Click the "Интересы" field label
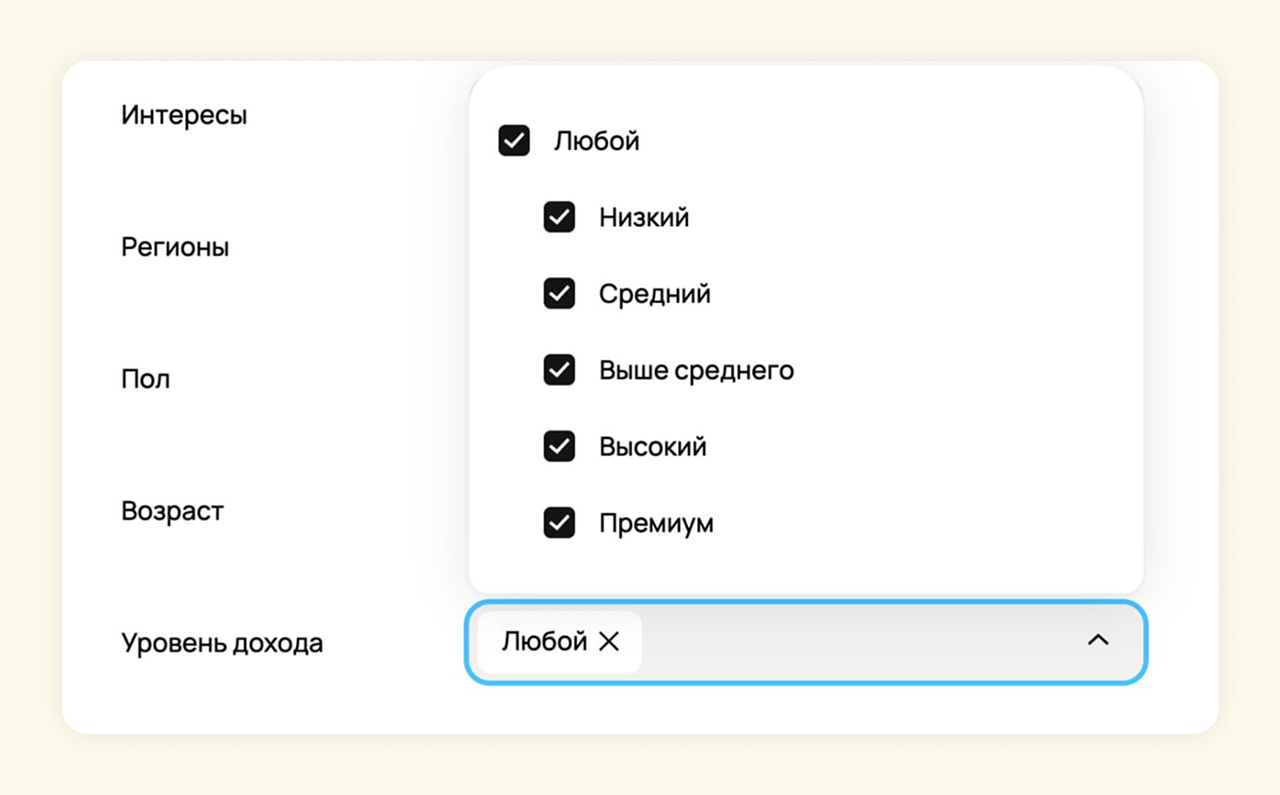Screen dimensions: 1280x795 point(184,115)
